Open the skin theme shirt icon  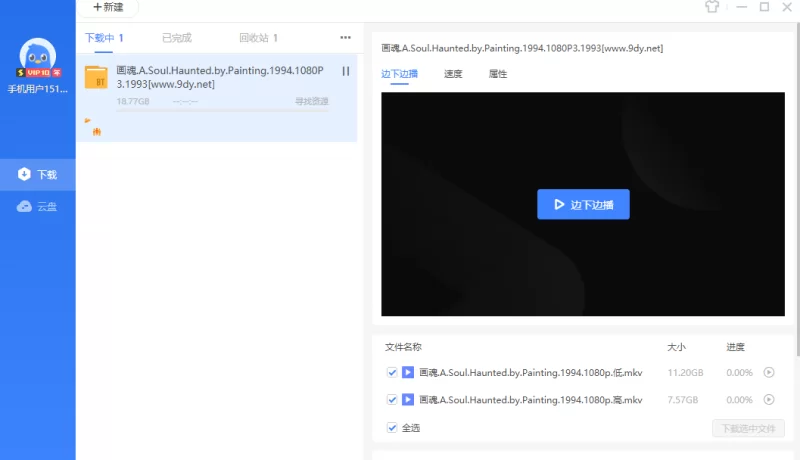(711, 7)
